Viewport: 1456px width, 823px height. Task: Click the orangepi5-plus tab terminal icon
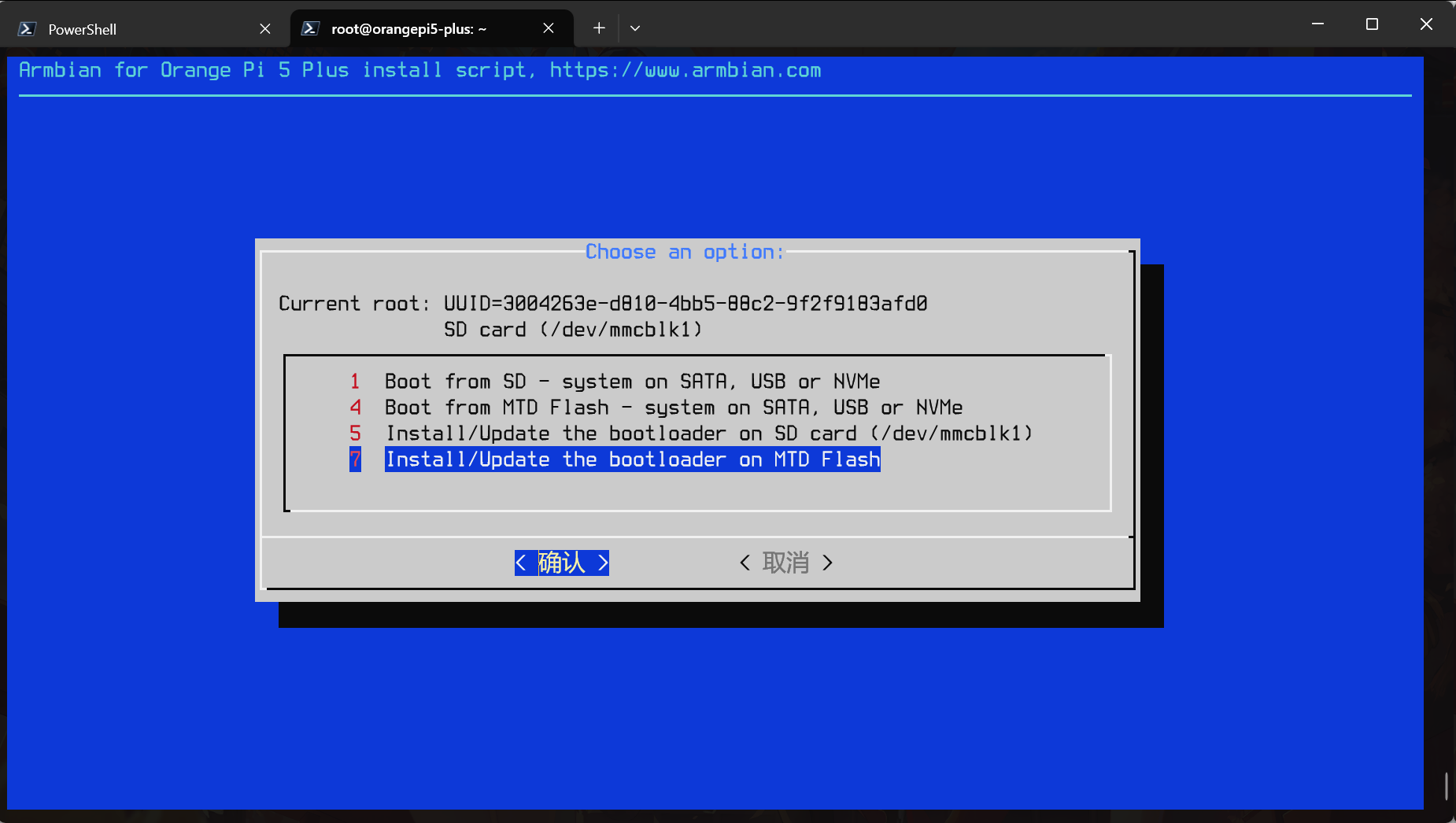point(310,28)
